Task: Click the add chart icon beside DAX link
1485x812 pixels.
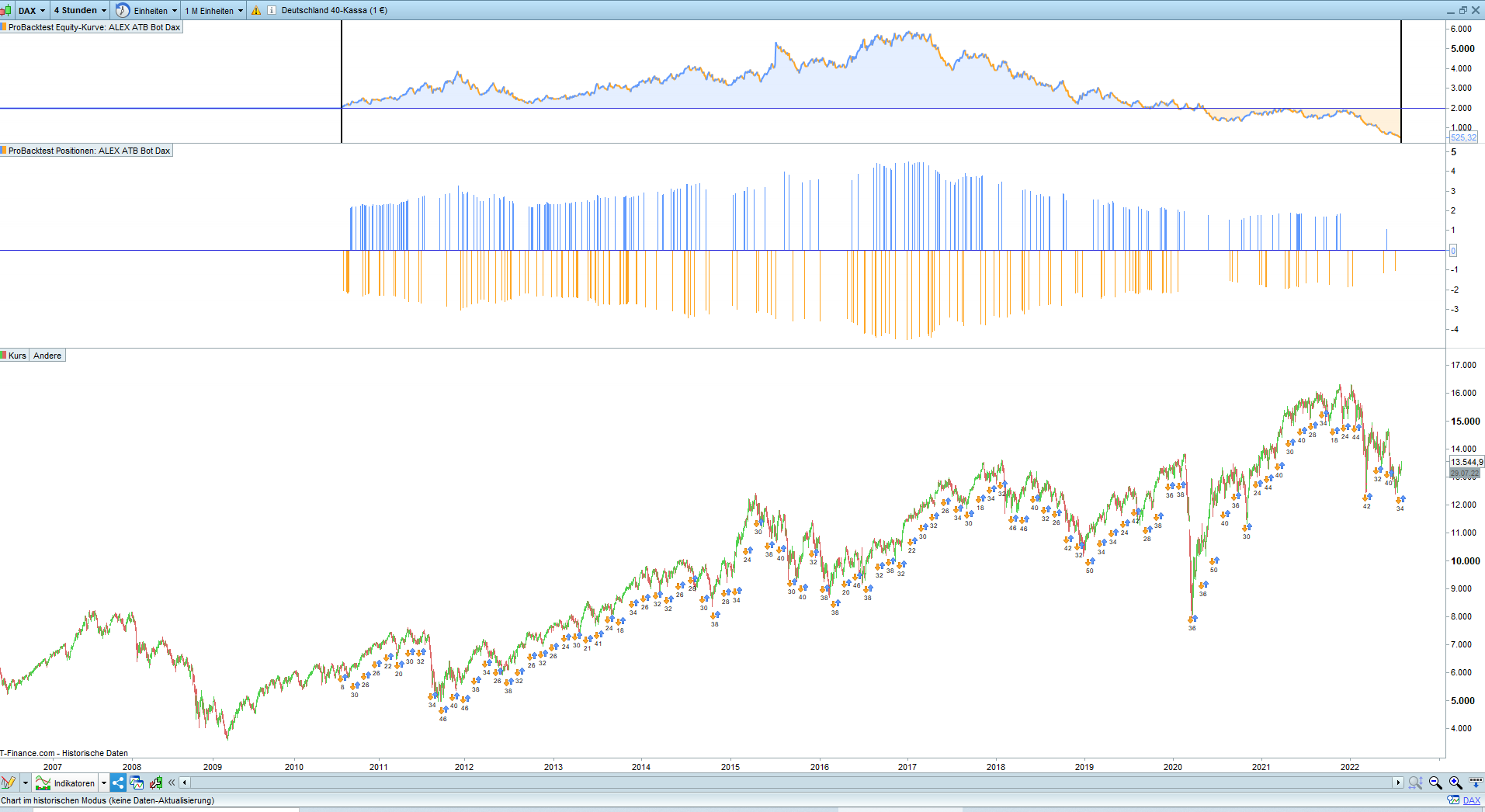Action: pyautogui.click(x=1453, y=800)
